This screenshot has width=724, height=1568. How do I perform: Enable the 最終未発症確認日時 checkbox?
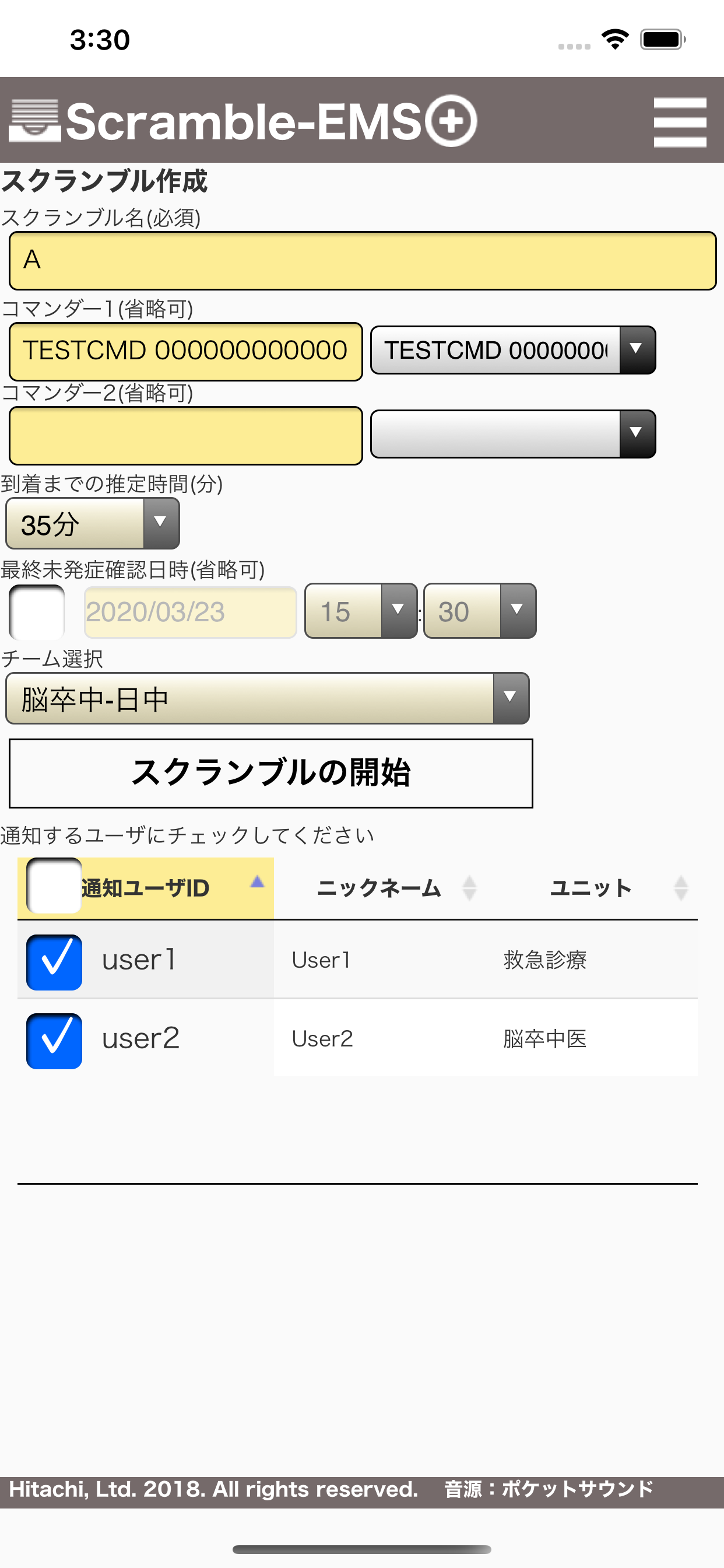(37, 612)
